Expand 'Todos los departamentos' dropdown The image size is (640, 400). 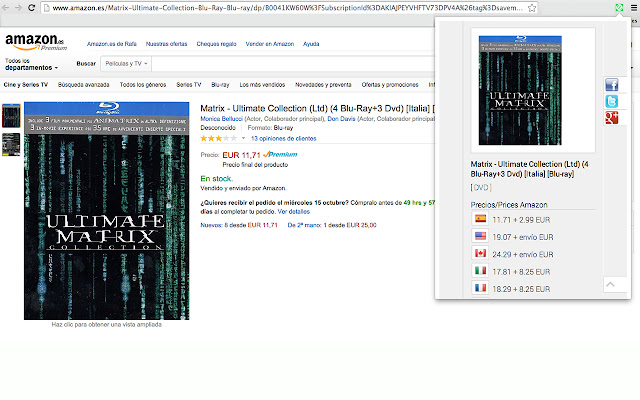[x=30, y=67]
